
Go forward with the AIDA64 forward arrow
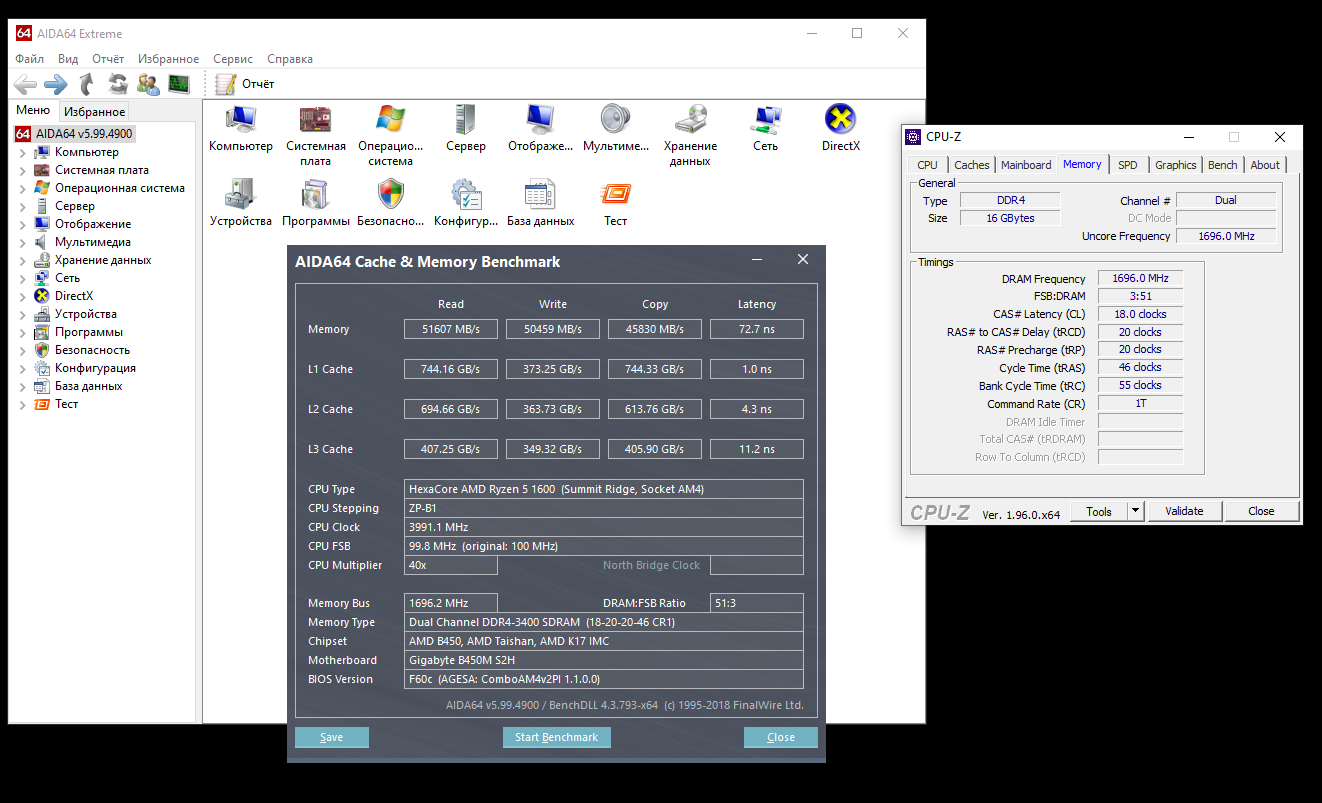click(56, 84)
